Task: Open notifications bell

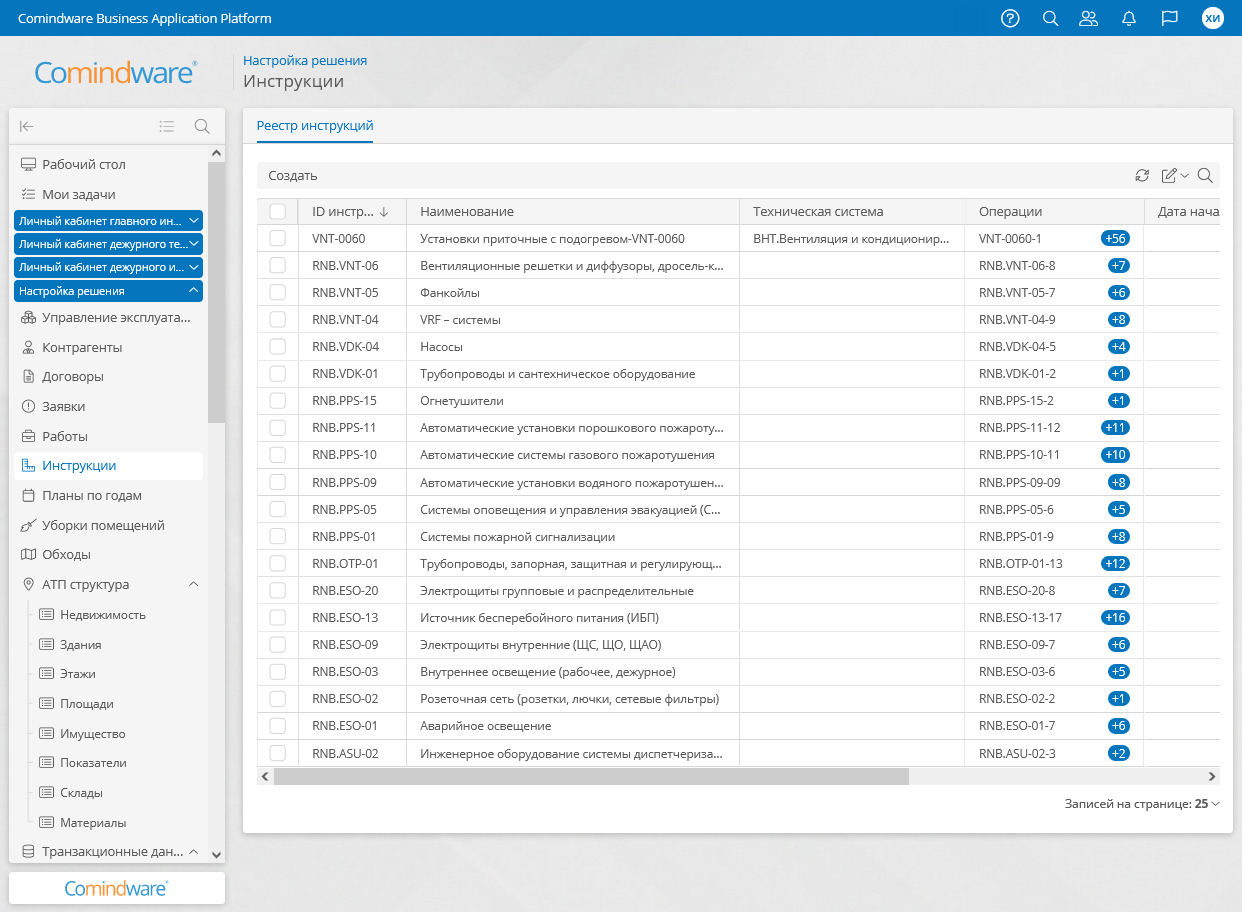Action: [x=1129, y=18]
